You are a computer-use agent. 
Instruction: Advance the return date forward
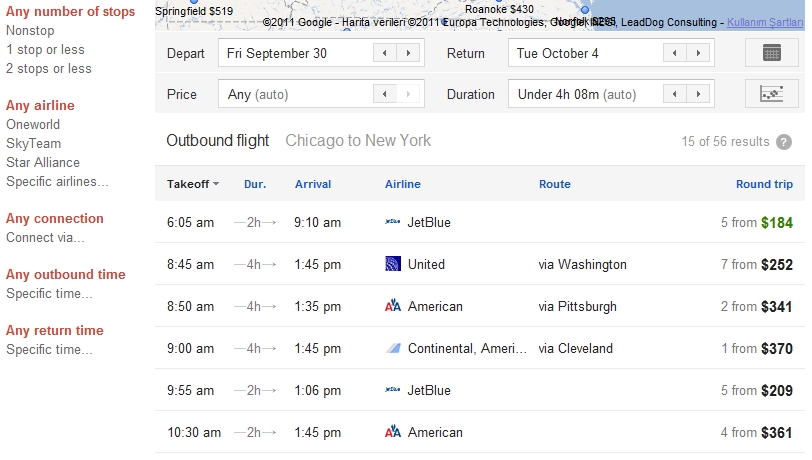(698, 53)
